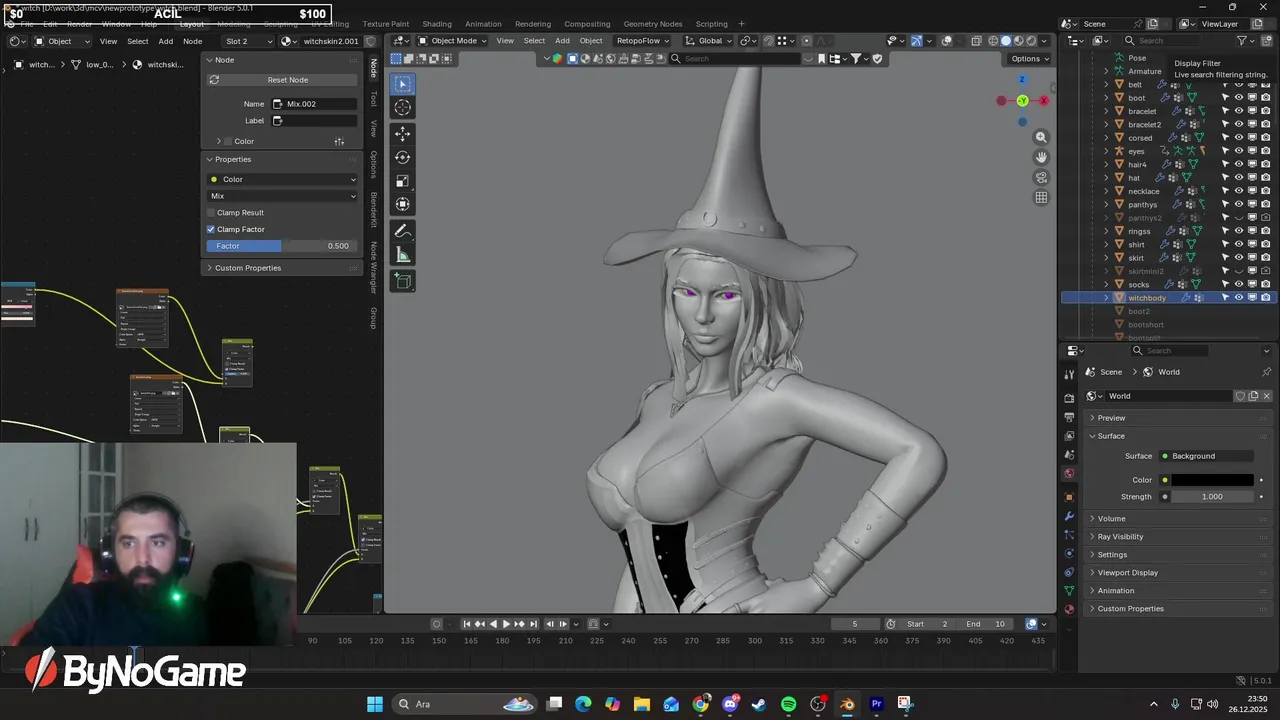Viewport: 1280px width, 720px height.
Task: Pick the Annotate pencil tool
Action: (x=403, y=231)
